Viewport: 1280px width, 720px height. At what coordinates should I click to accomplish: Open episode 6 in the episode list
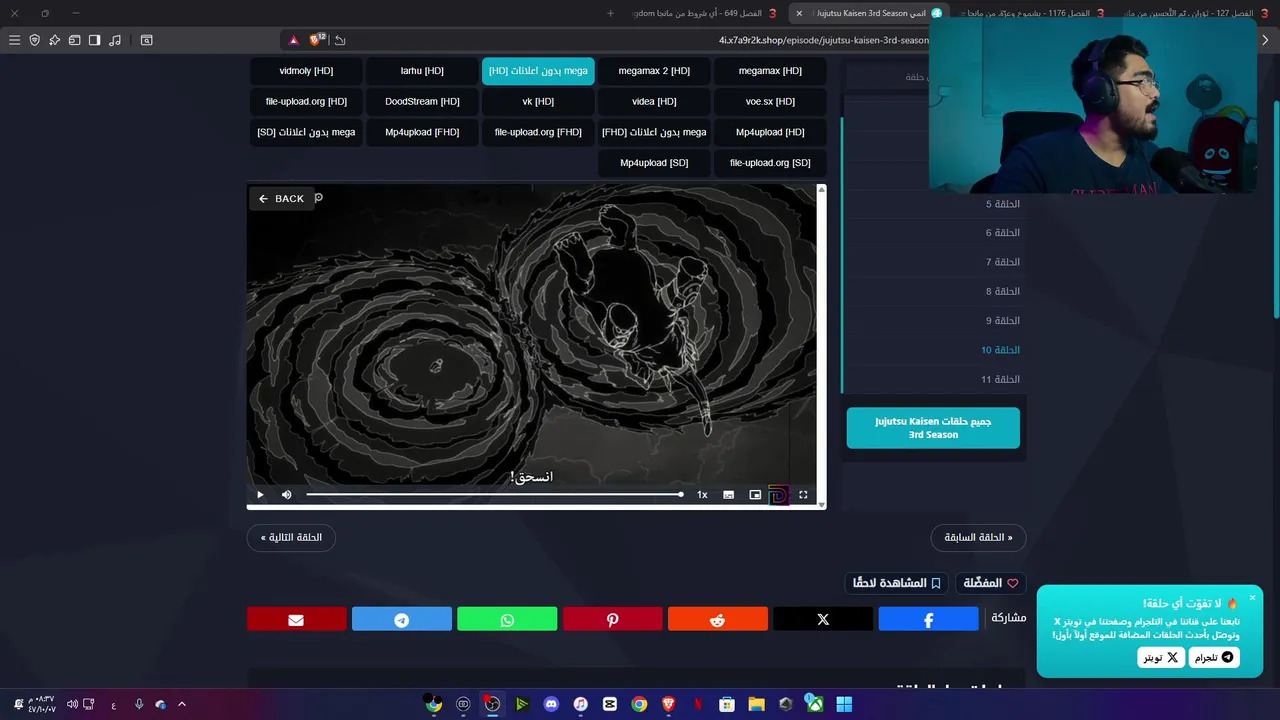[1002, 233]
